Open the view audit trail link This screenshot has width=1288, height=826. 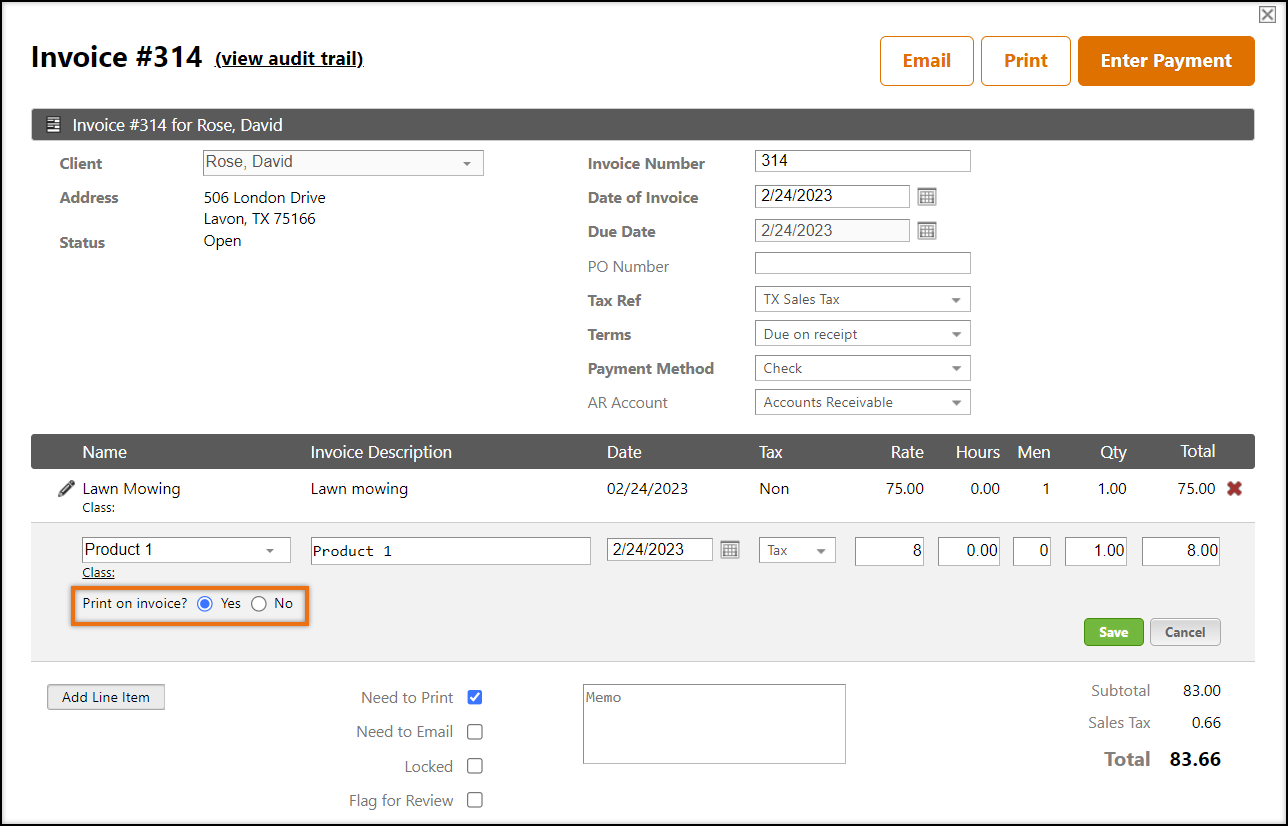289,59
